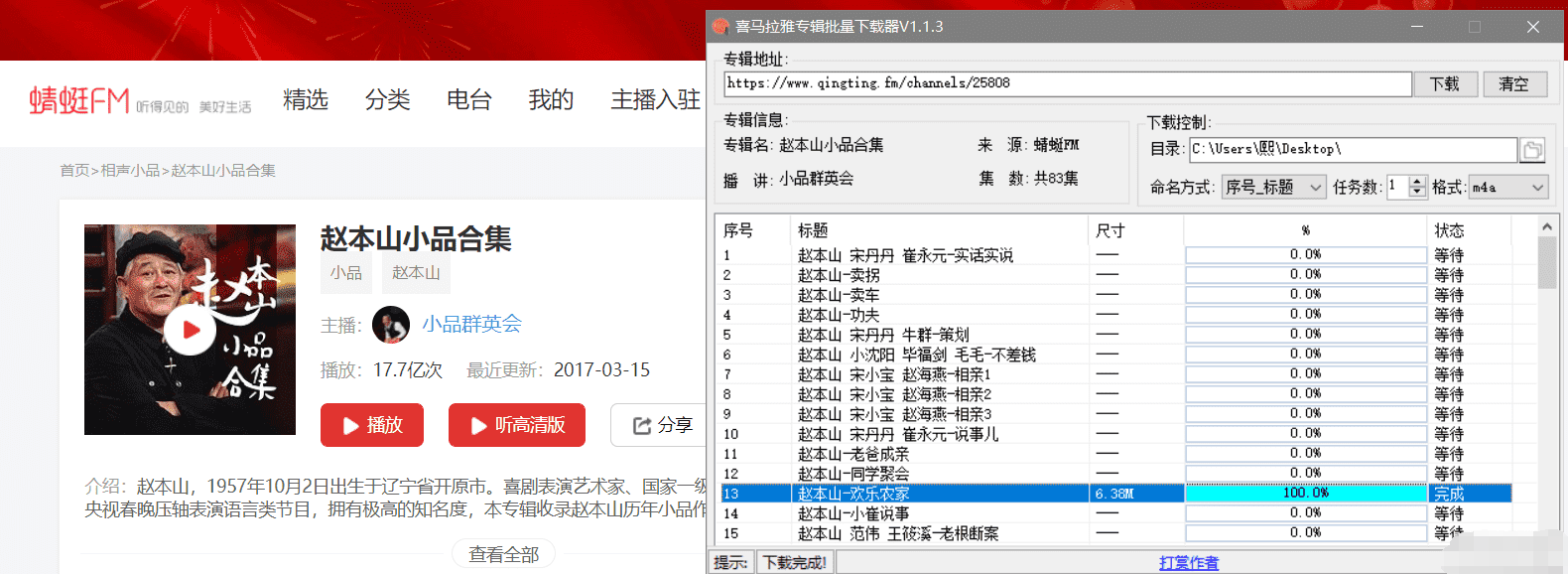This screenshot has width=1568, height=574.
Task: Select the 赵本山-卖车 track row
Action: click(1114, 295)
